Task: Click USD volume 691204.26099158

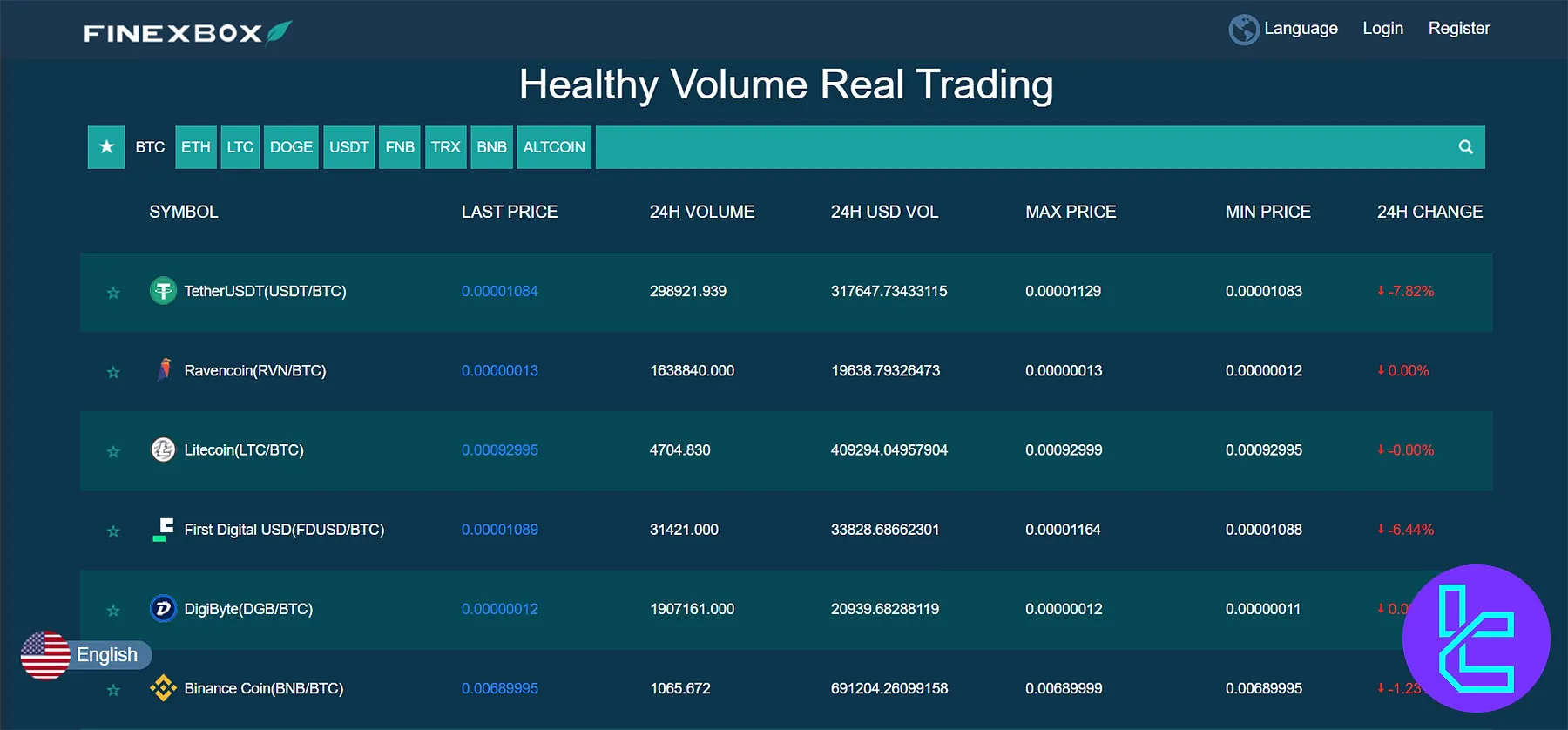Action: (x=889, y=688)
